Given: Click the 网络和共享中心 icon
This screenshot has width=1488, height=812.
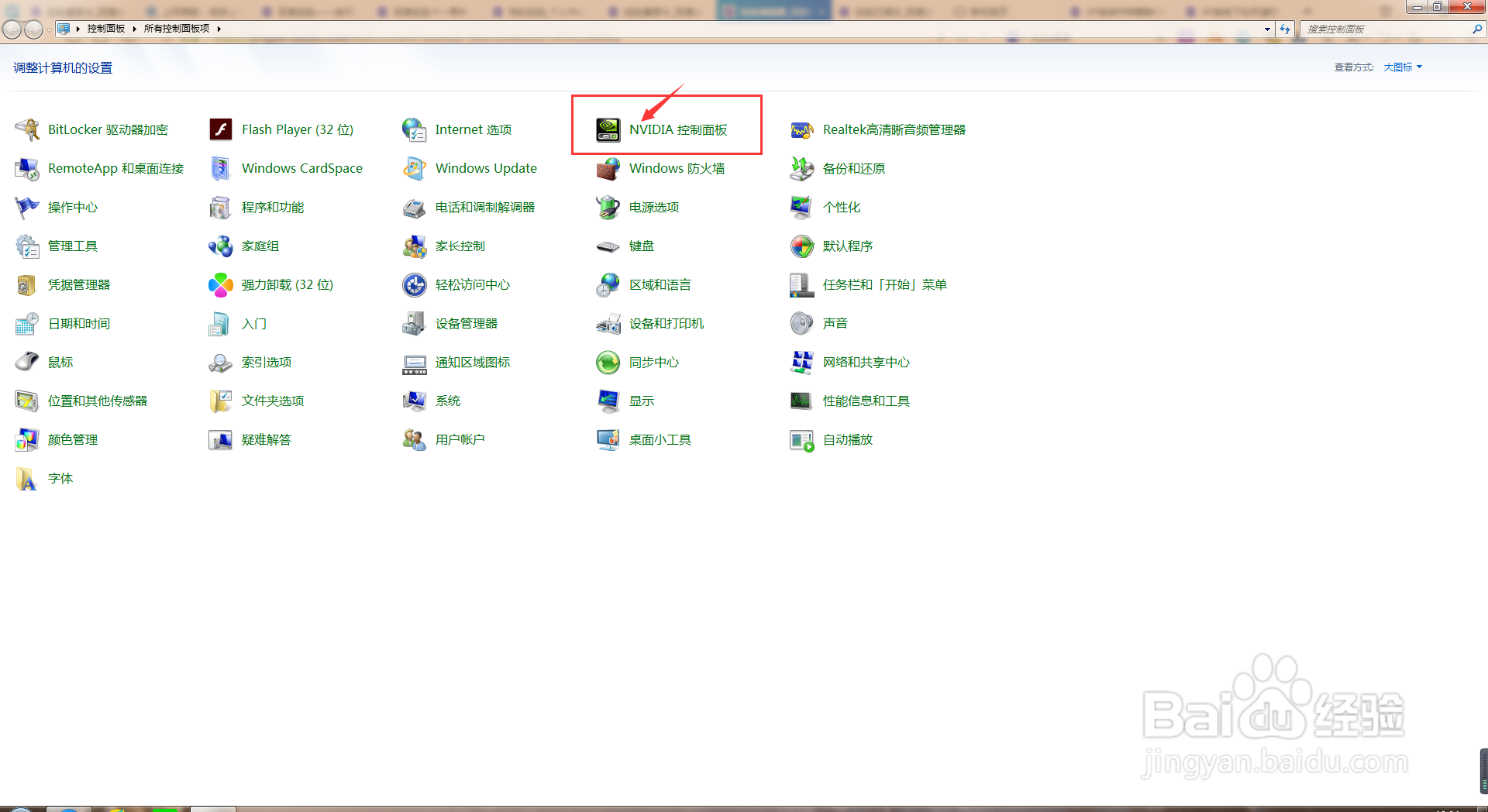Looking at the screenshot, I should 802,362.
